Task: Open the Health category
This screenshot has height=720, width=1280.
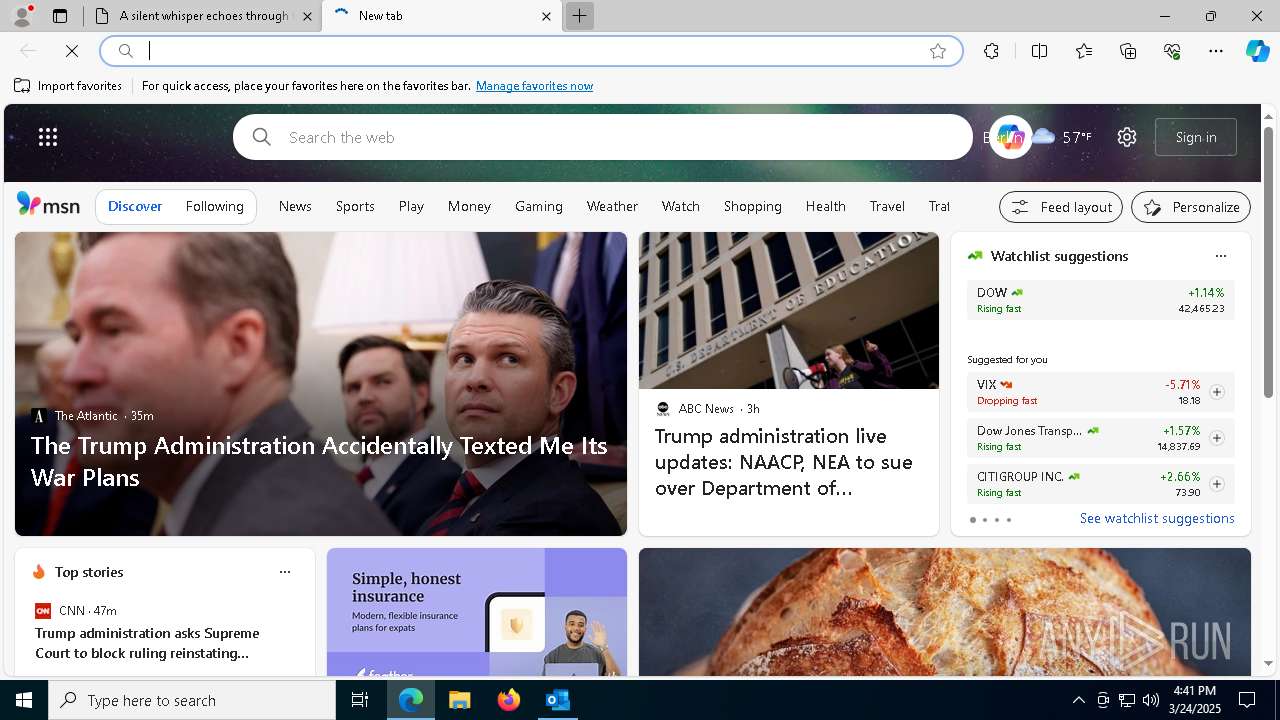Action: click(x=826, y=206)
